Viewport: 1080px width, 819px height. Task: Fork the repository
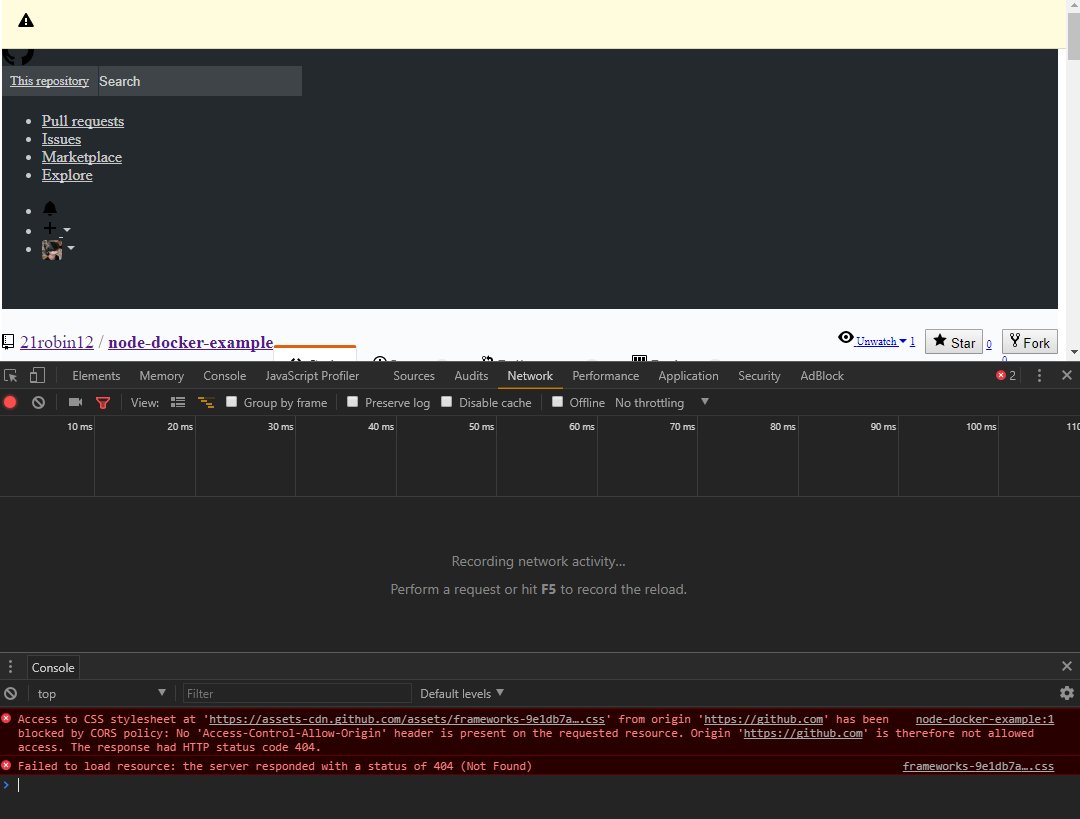coord(1029,342)
